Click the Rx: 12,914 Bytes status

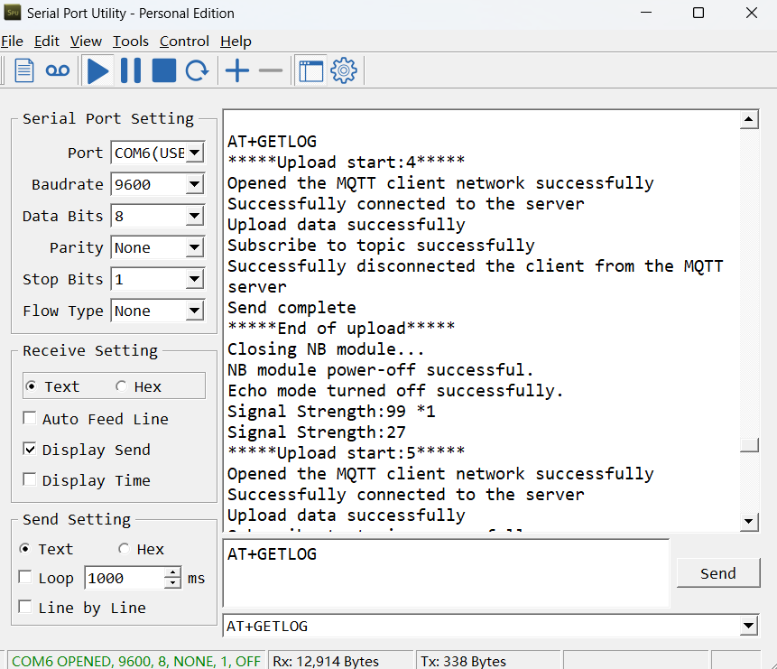tap(326, 661)
